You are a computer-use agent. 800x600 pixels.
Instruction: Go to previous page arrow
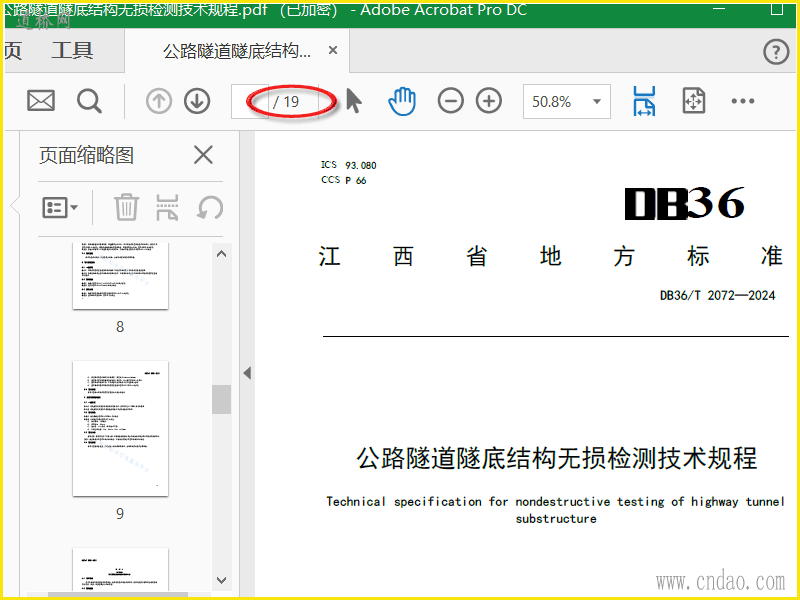[159, 101]
